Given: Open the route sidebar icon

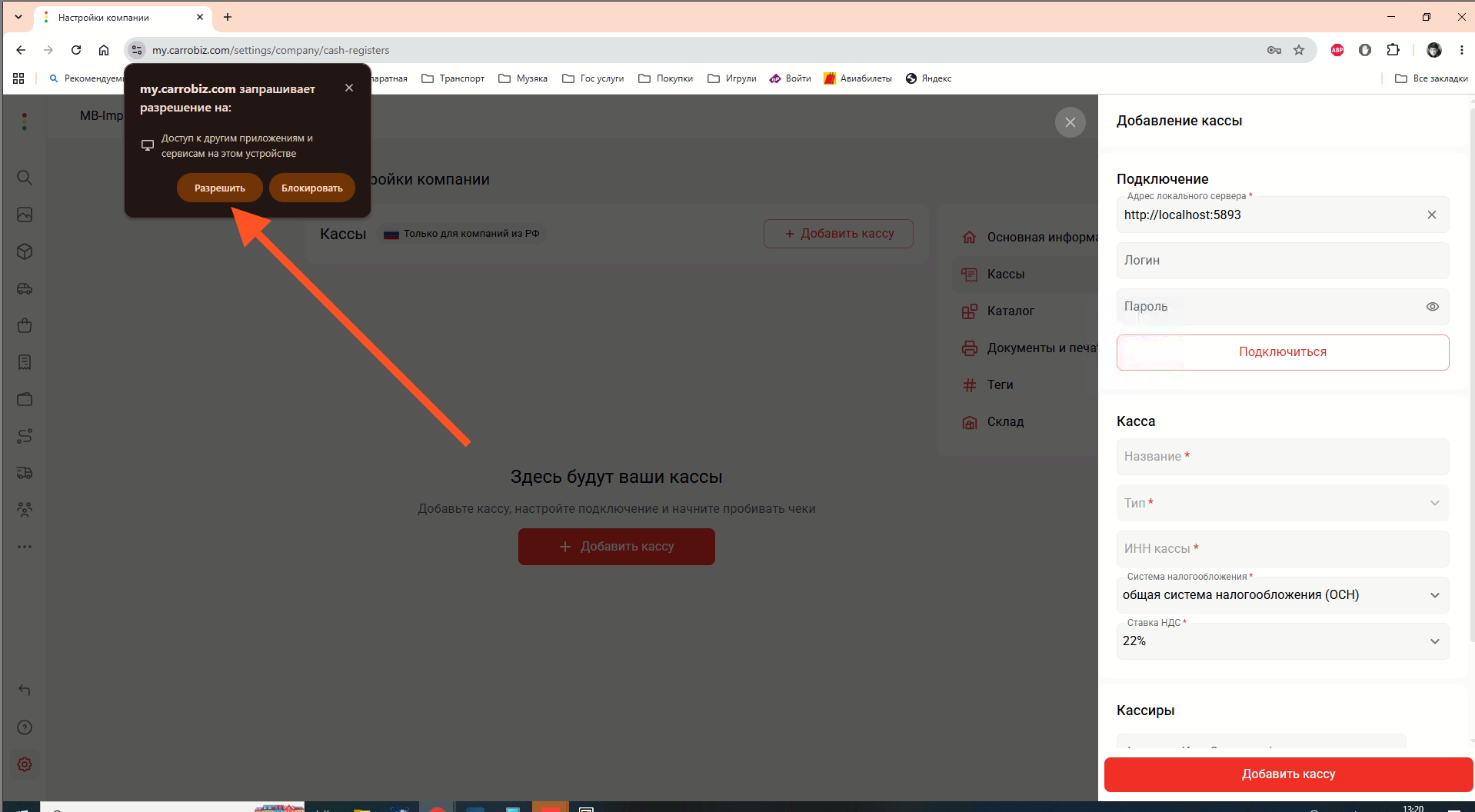Looking at the screenshot, I should (x=25, y=436).
